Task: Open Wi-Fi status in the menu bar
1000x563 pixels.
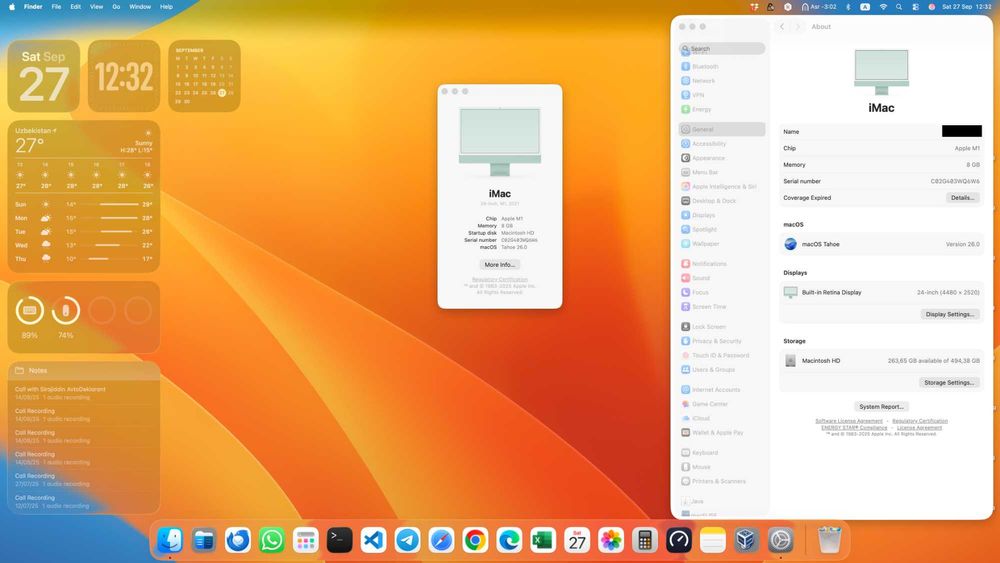Action: point(883,6)
